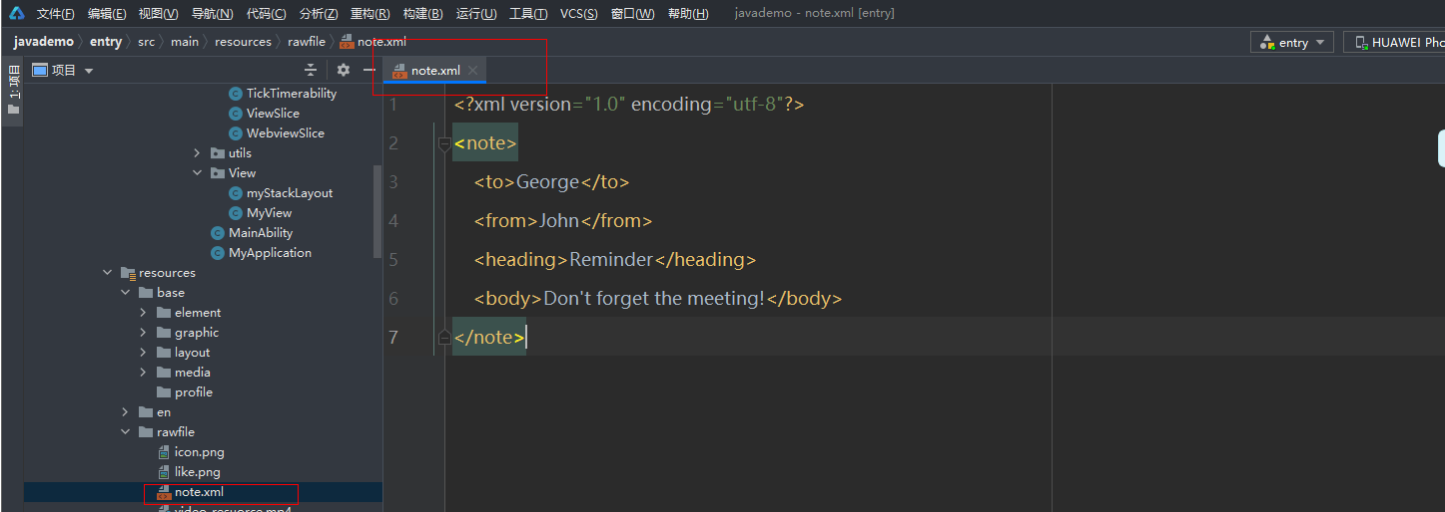
Task: Select the MainAbility class icon
Action: [x=217, y=233]
